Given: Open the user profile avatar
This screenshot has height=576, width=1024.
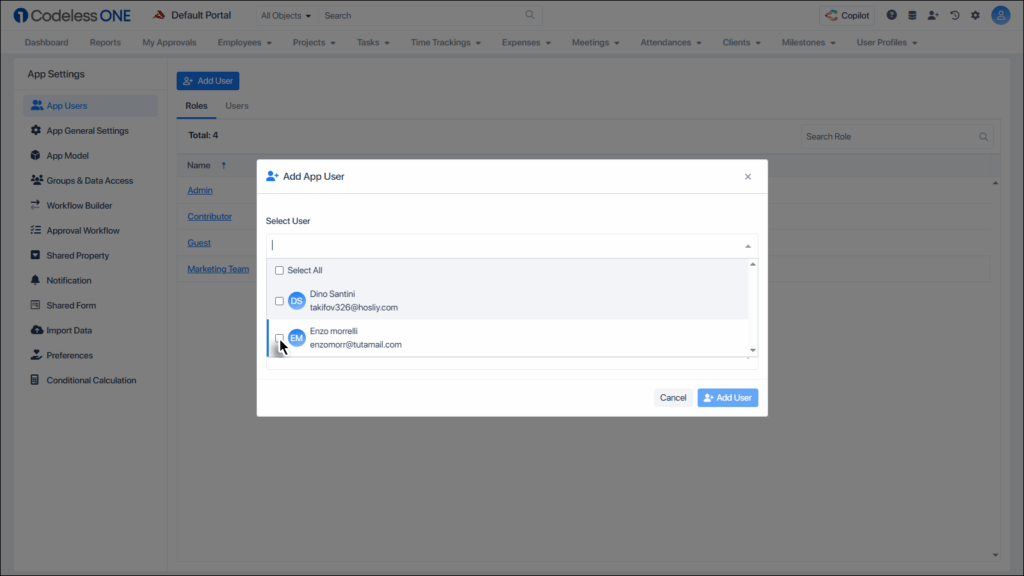Looking at the screenshot, I should click(x=1000, y=15).
